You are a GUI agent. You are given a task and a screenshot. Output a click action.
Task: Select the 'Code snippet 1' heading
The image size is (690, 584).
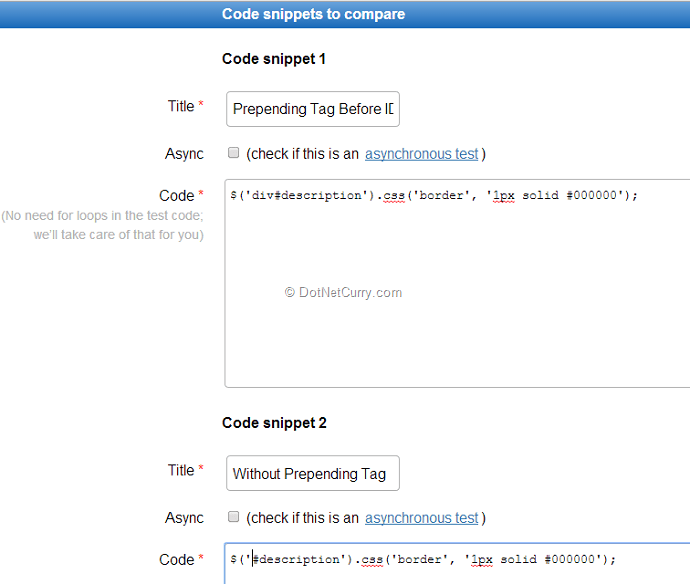274,59
